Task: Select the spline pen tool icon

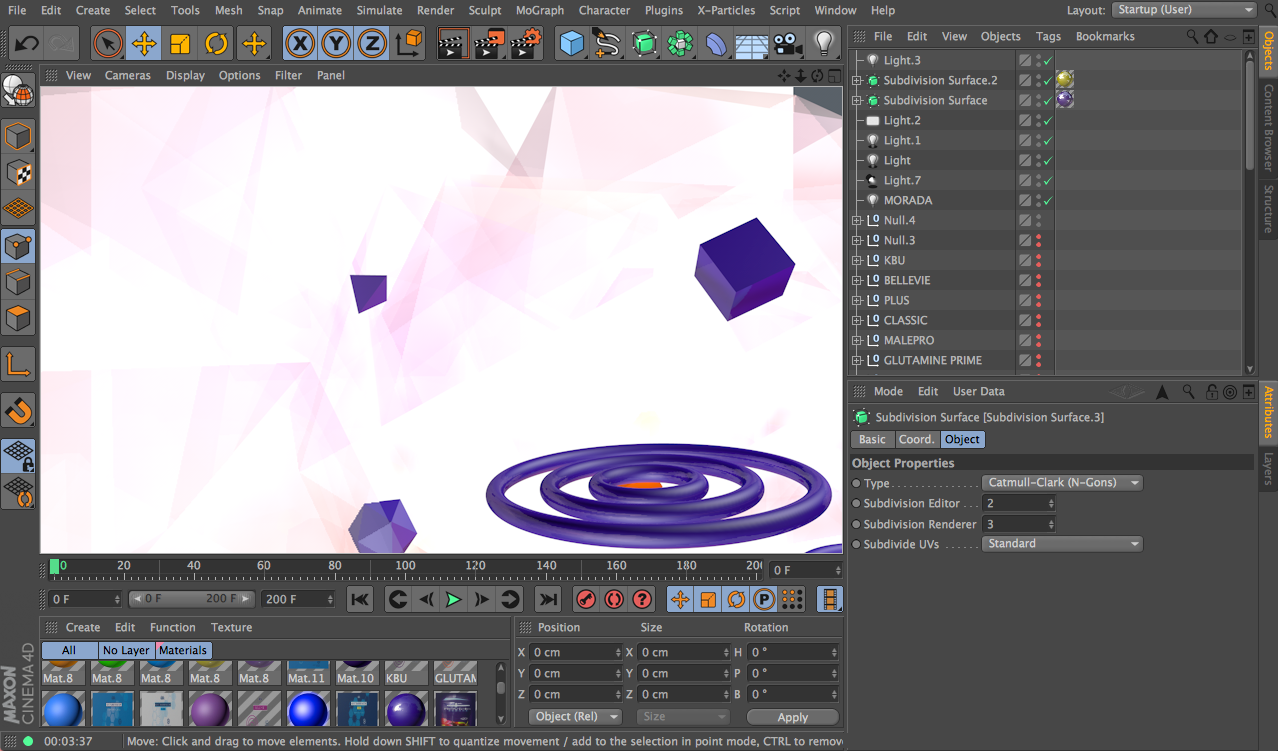Action: pos(608,44)
